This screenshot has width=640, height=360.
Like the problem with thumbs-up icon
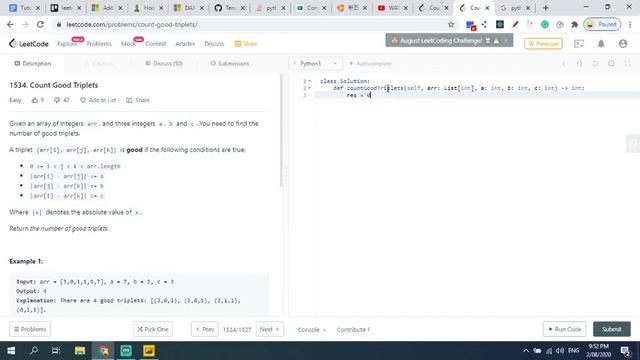(x=35, y=100)
